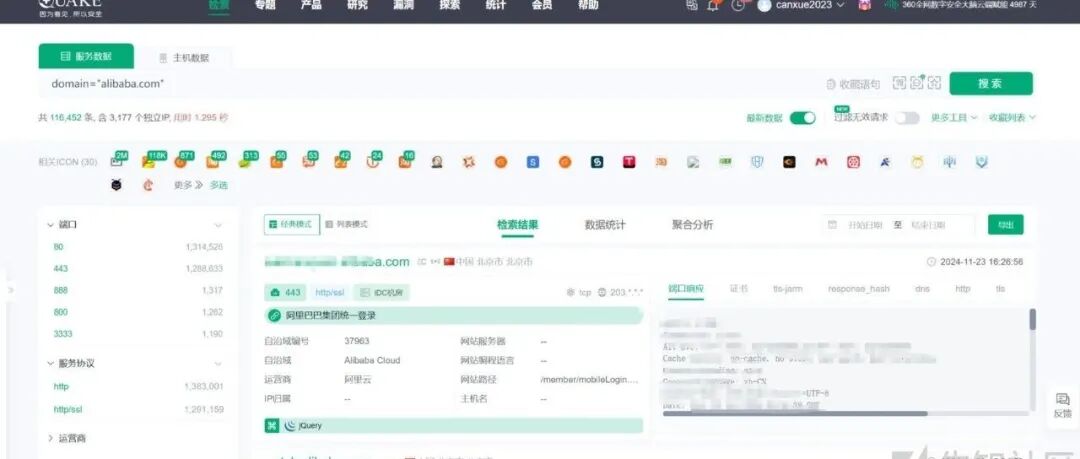Image resolution: width=1080 pixels, height=459 pixels.
Task: Click the first icon left of 搜索 button
Action: (899, 83)
